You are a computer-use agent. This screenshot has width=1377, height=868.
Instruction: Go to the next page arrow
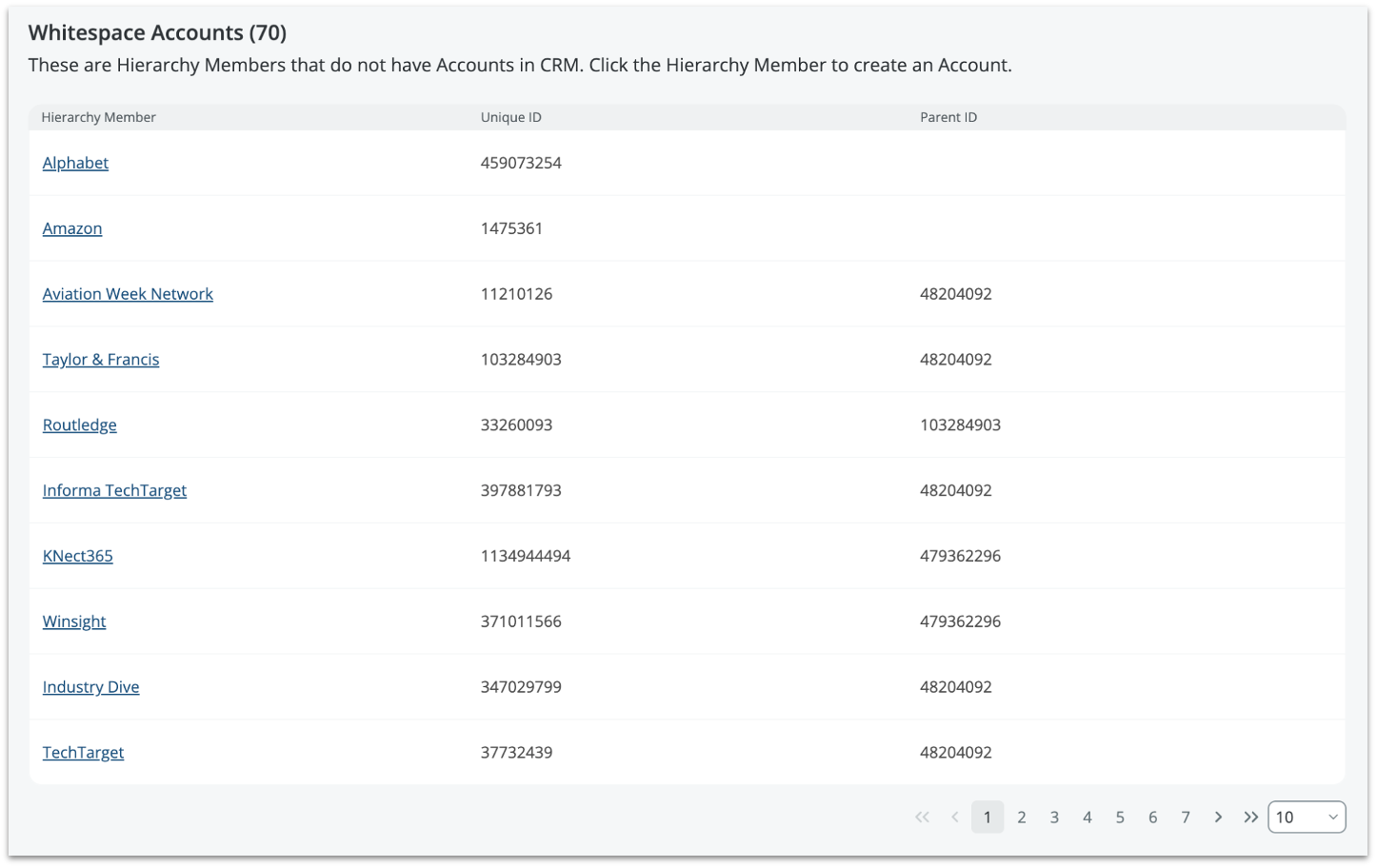(x=1218, y=817)
